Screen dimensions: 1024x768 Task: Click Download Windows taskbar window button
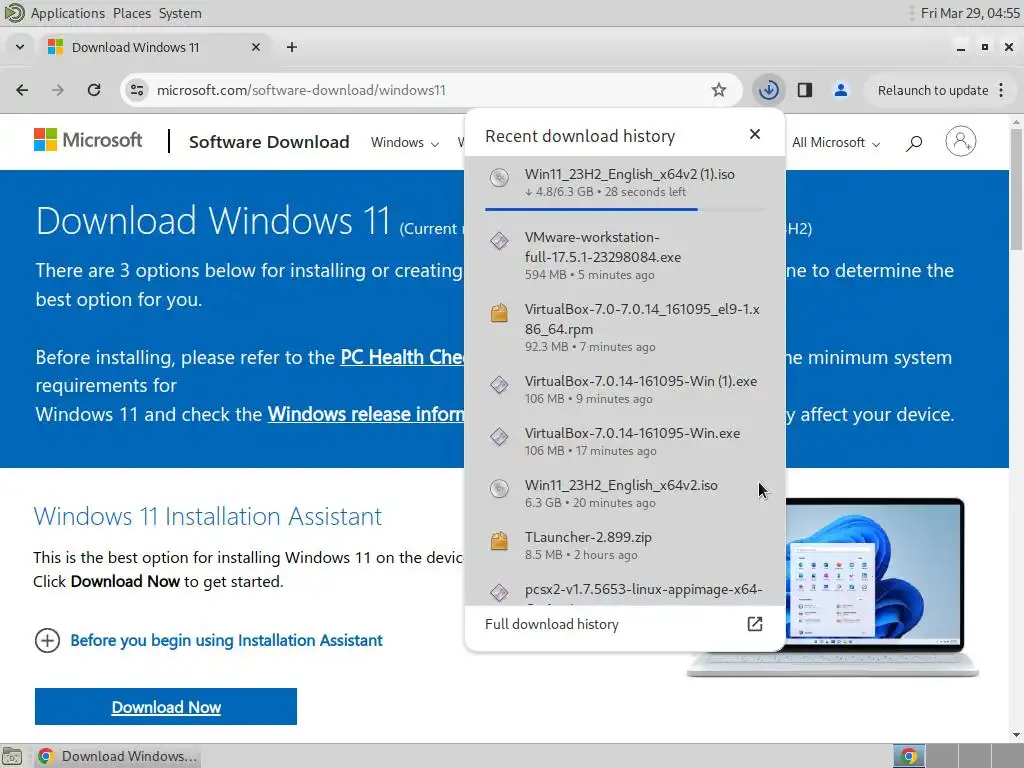(116, 756)
